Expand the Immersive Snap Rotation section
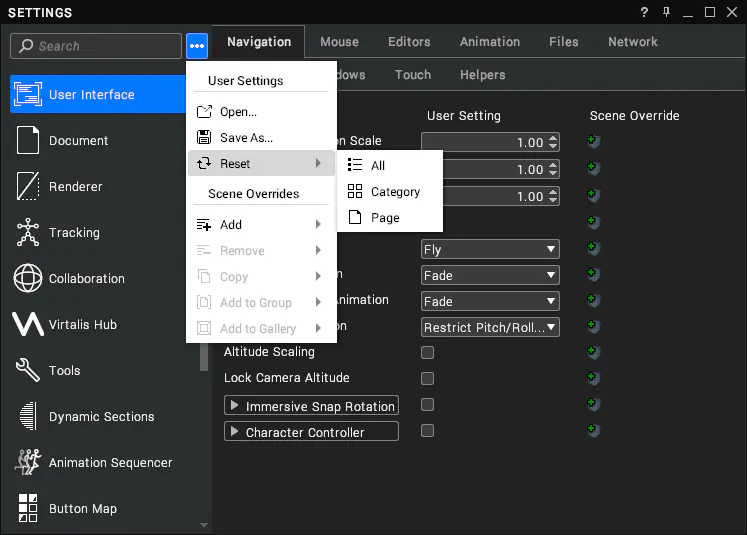Screen dimensions: 747x535 [x=311, y=405]
